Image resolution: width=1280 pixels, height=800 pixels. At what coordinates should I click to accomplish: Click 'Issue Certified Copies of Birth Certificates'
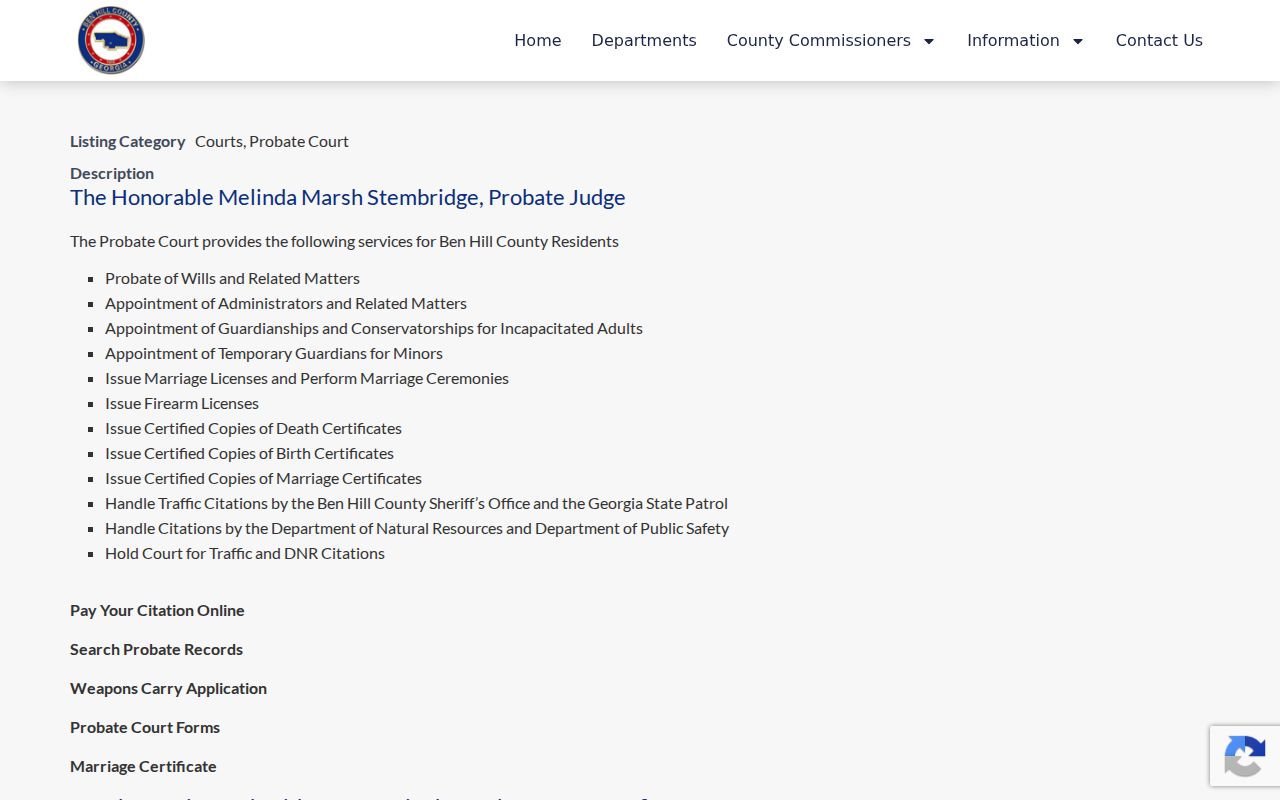(x=249, y=453)
